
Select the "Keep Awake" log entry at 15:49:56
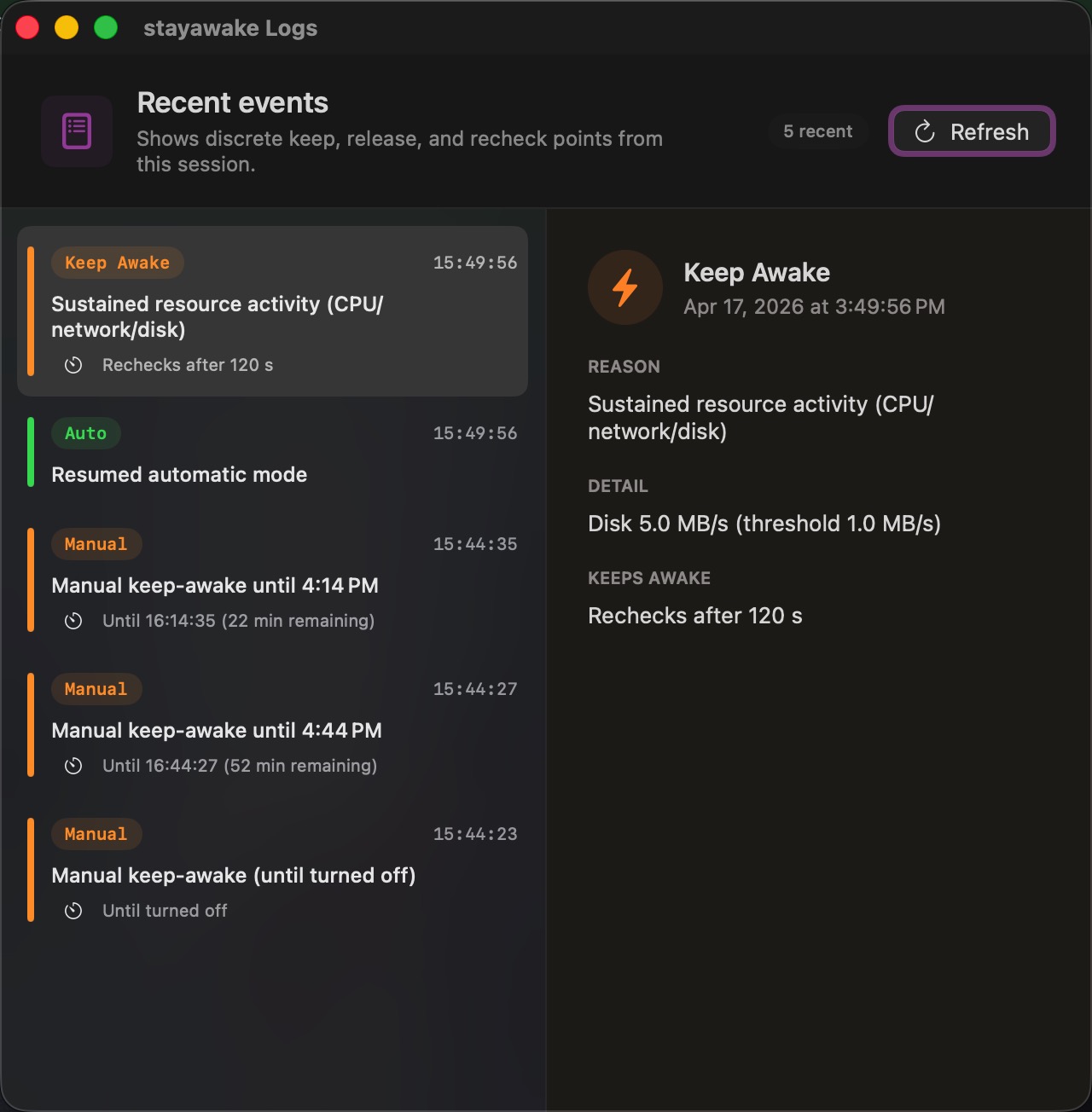273,312
